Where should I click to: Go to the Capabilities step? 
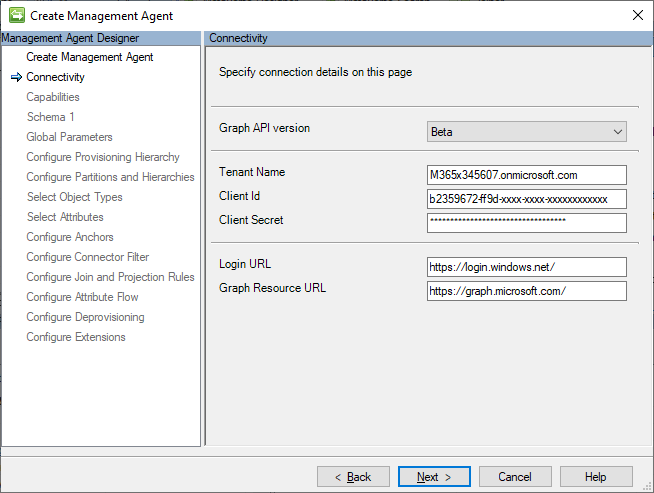pyautogui.click(x=53, y=97)
